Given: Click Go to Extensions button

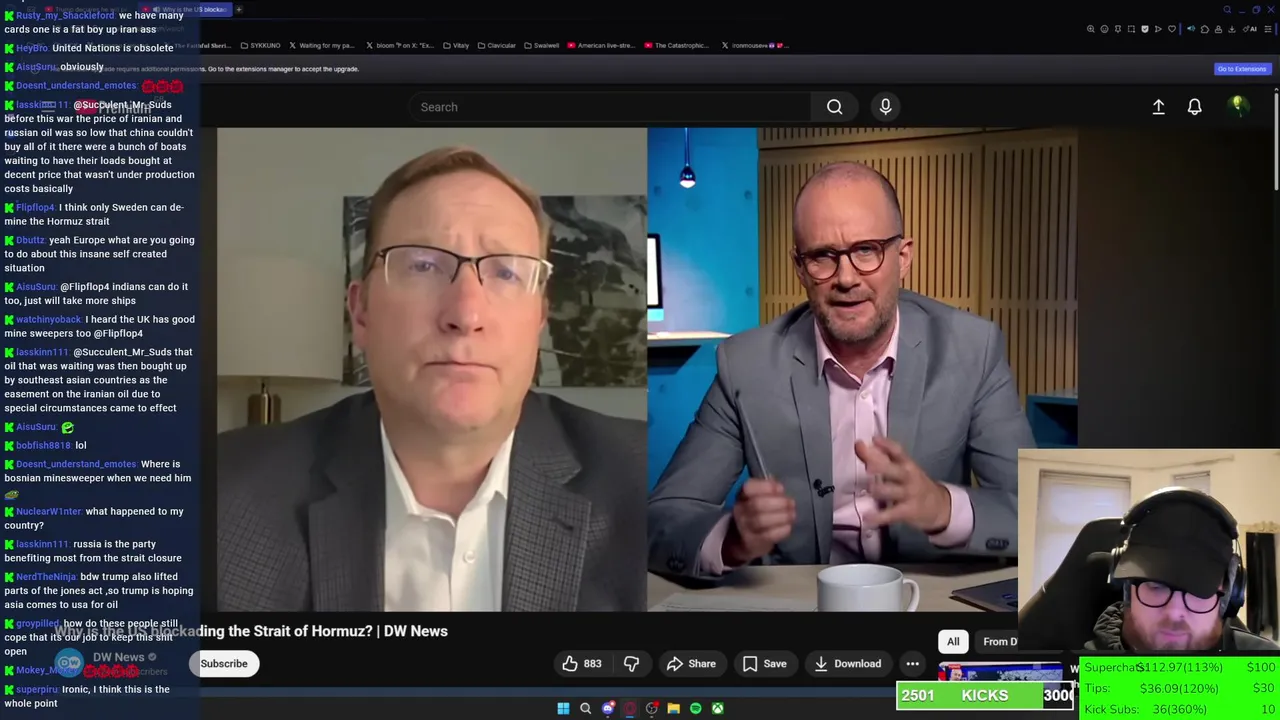Looking at the screenshot, I should pyautogui.click(x=1241, y=69).
